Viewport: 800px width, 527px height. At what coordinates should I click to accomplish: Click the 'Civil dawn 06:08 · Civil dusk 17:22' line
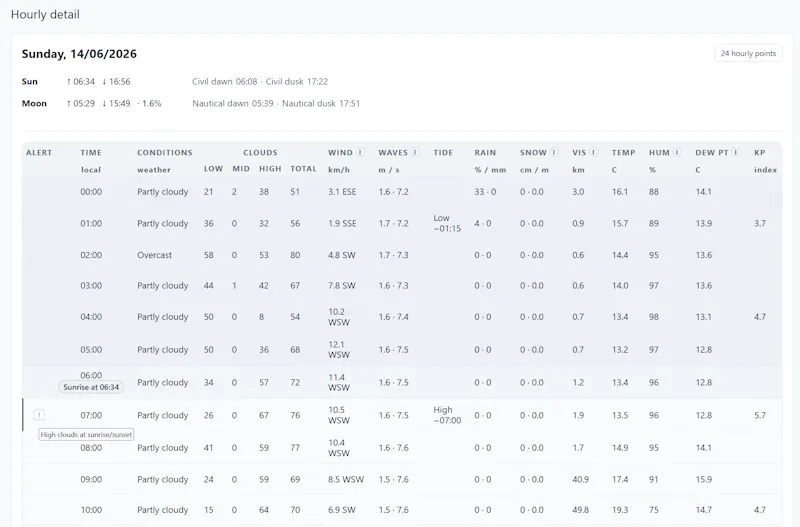pos(260,82)
